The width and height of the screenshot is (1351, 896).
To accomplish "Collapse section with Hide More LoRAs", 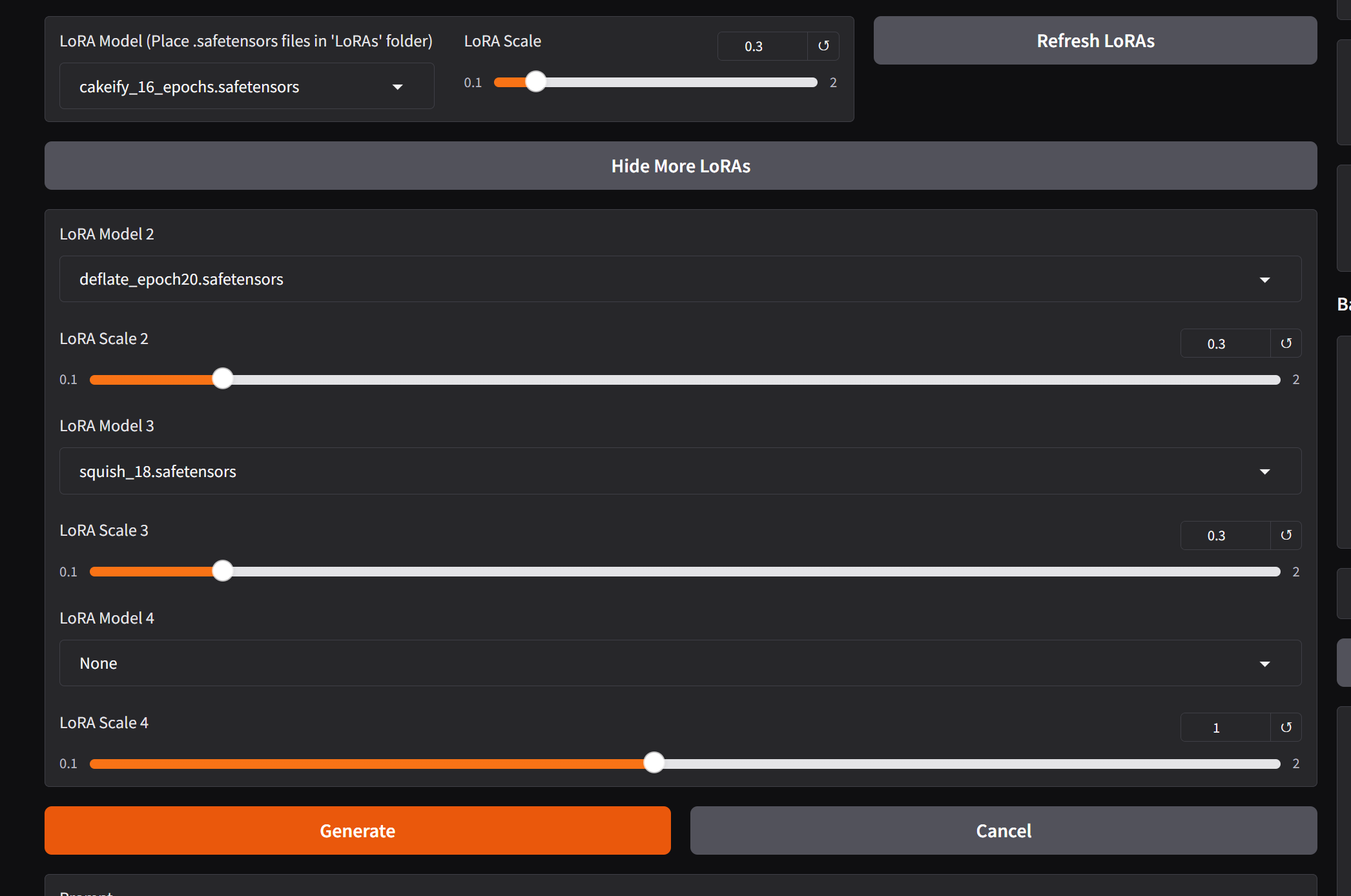I will (680, 166).
